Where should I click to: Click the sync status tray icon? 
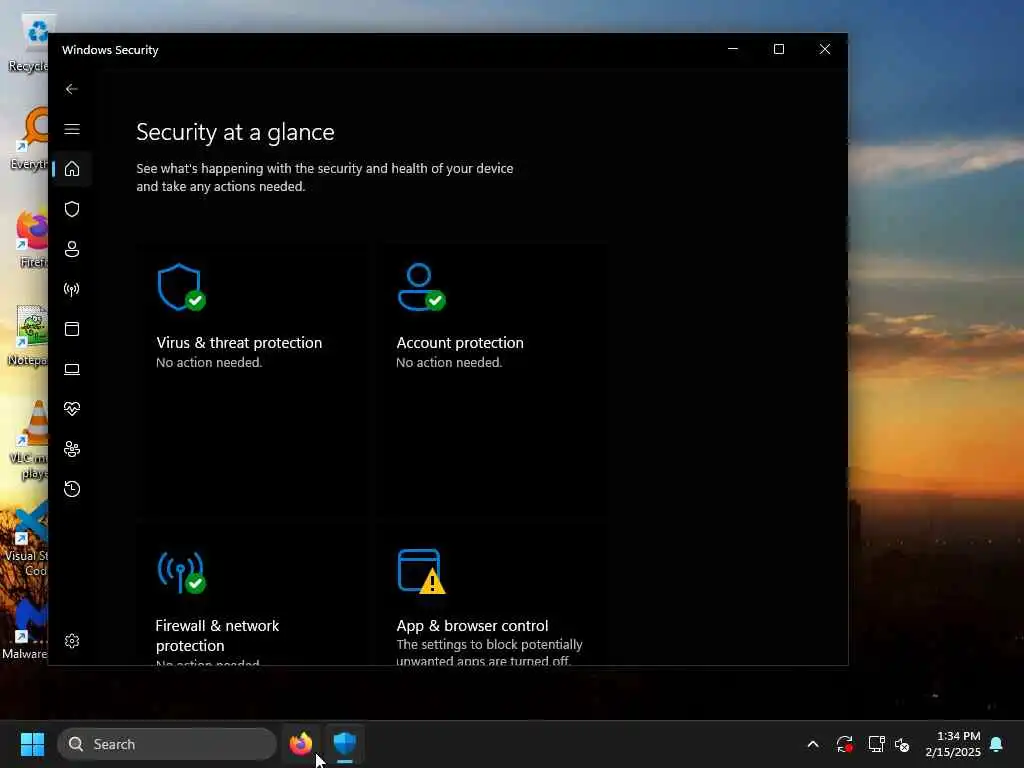click(844, 744)
